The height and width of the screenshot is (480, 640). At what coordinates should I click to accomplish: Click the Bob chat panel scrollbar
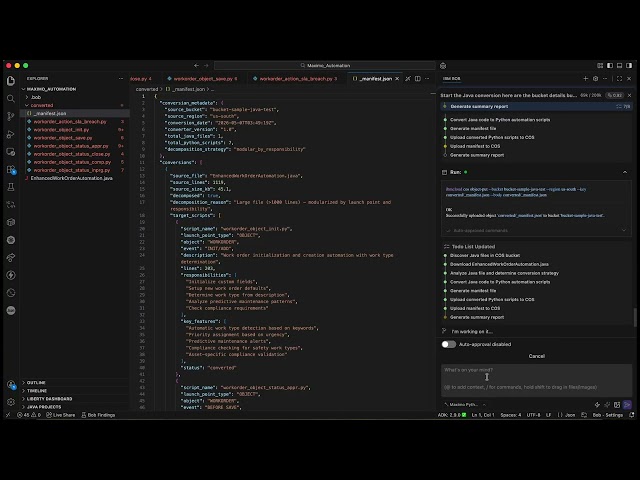point(635,317)
